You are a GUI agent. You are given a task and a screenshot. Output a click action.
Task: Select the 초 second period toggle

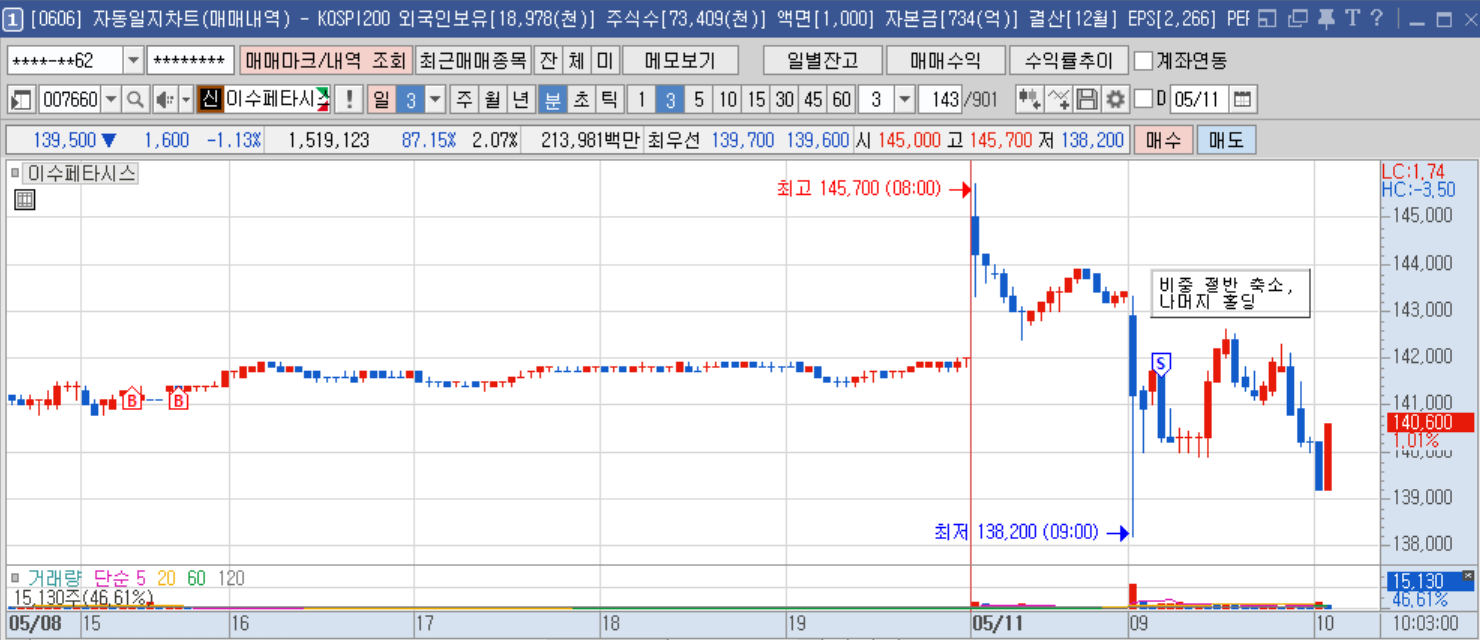[581, 99]
